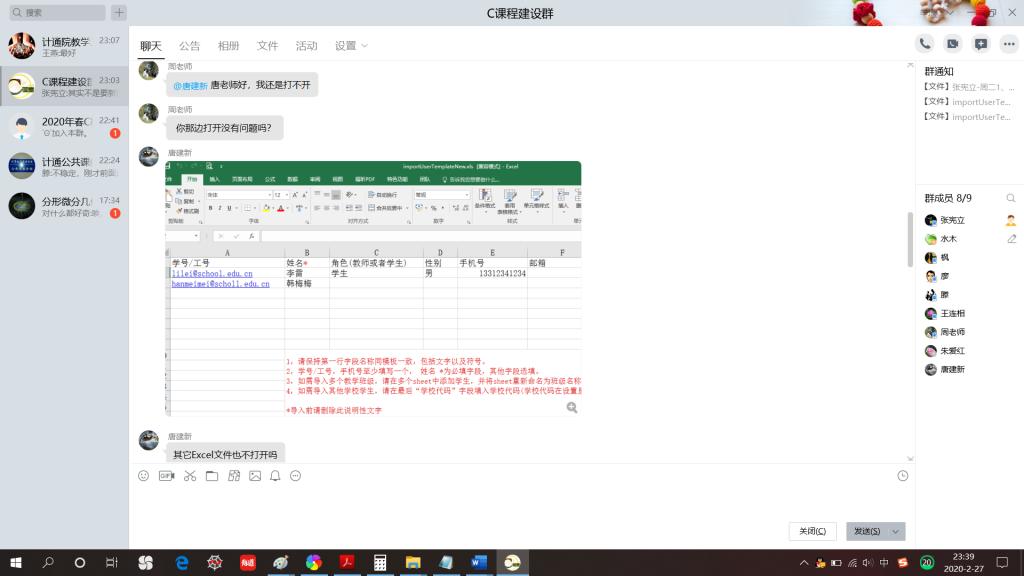Click the 关闭(C) button
The image size is (1024, 576).
[x=812, y=531]
